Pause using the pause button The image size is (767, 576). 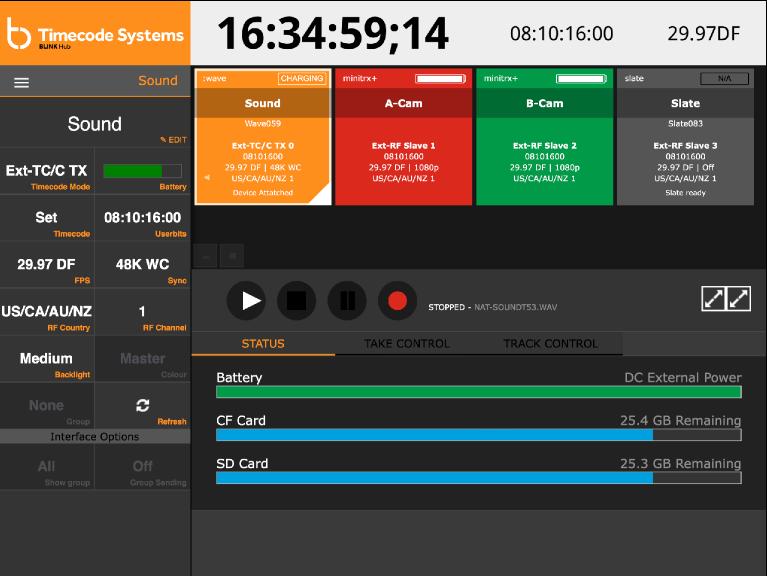pyautogui.click(x=347, y=301)
